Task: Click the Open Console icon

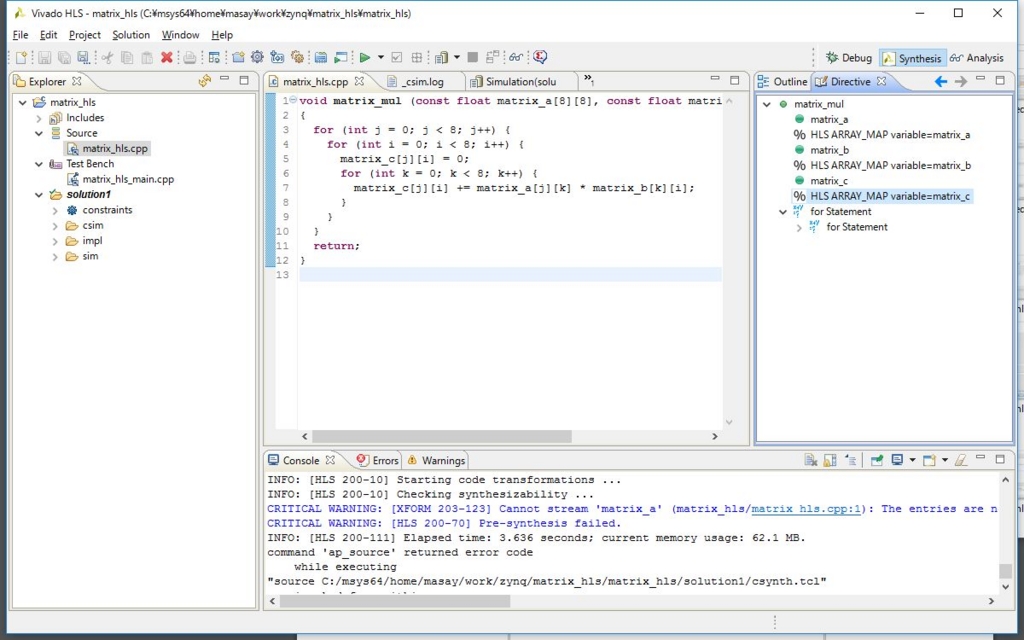Action: click(x=929, y=460)
